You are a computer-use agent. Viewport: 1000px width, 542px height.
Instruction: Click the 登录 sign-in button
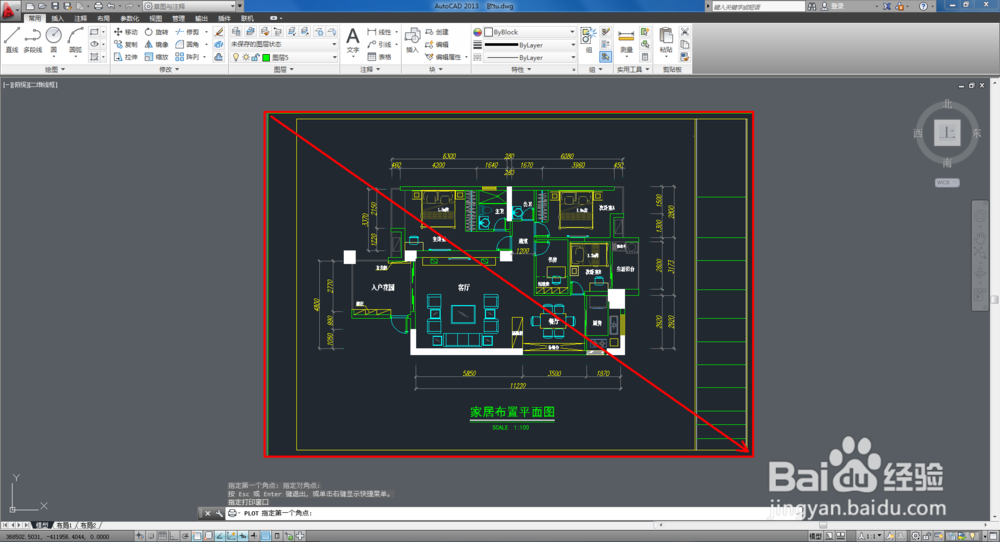[x=837, y=6]
